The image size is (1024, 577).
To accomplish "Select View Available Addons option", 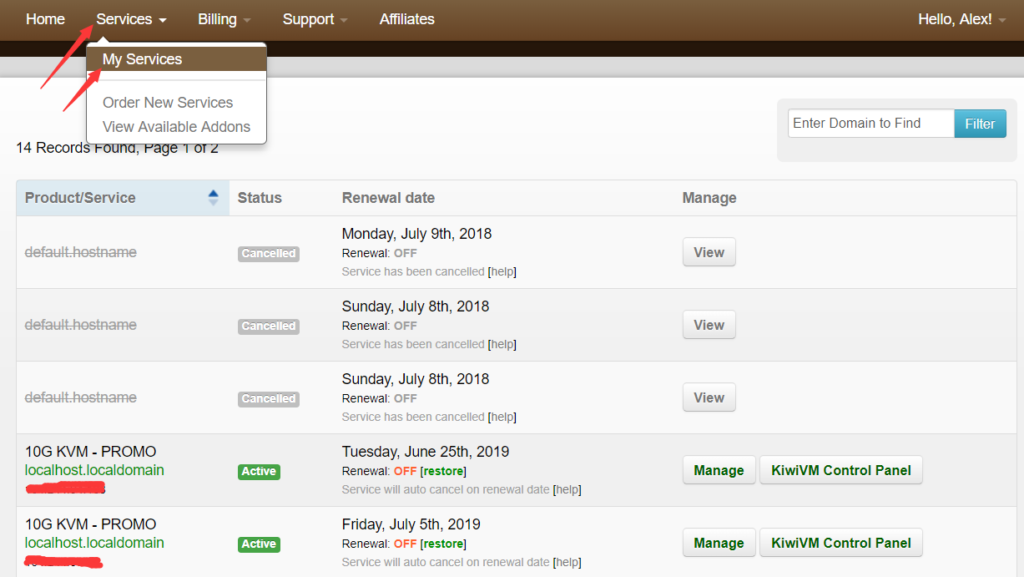I will (x=176, y=126).
